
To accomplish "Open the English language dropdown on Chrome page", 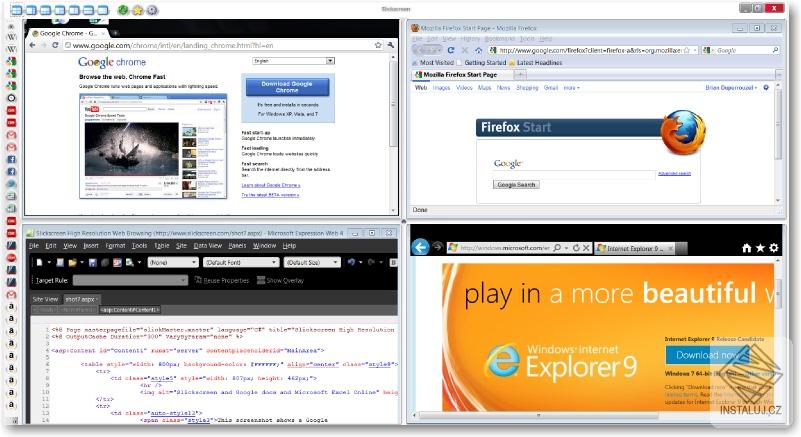I will [x=294, y=61].
